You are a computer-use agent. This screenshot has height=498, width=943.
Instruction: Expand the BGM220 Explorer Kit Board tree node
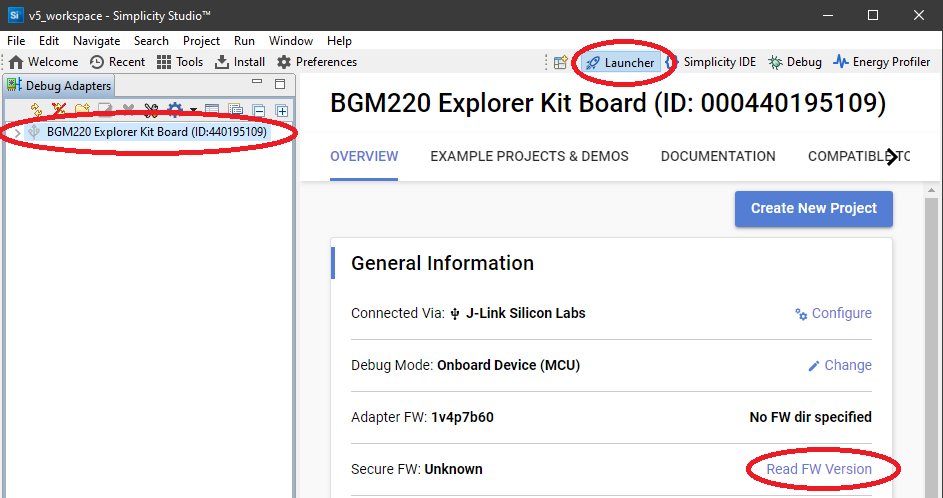point(17,132)
